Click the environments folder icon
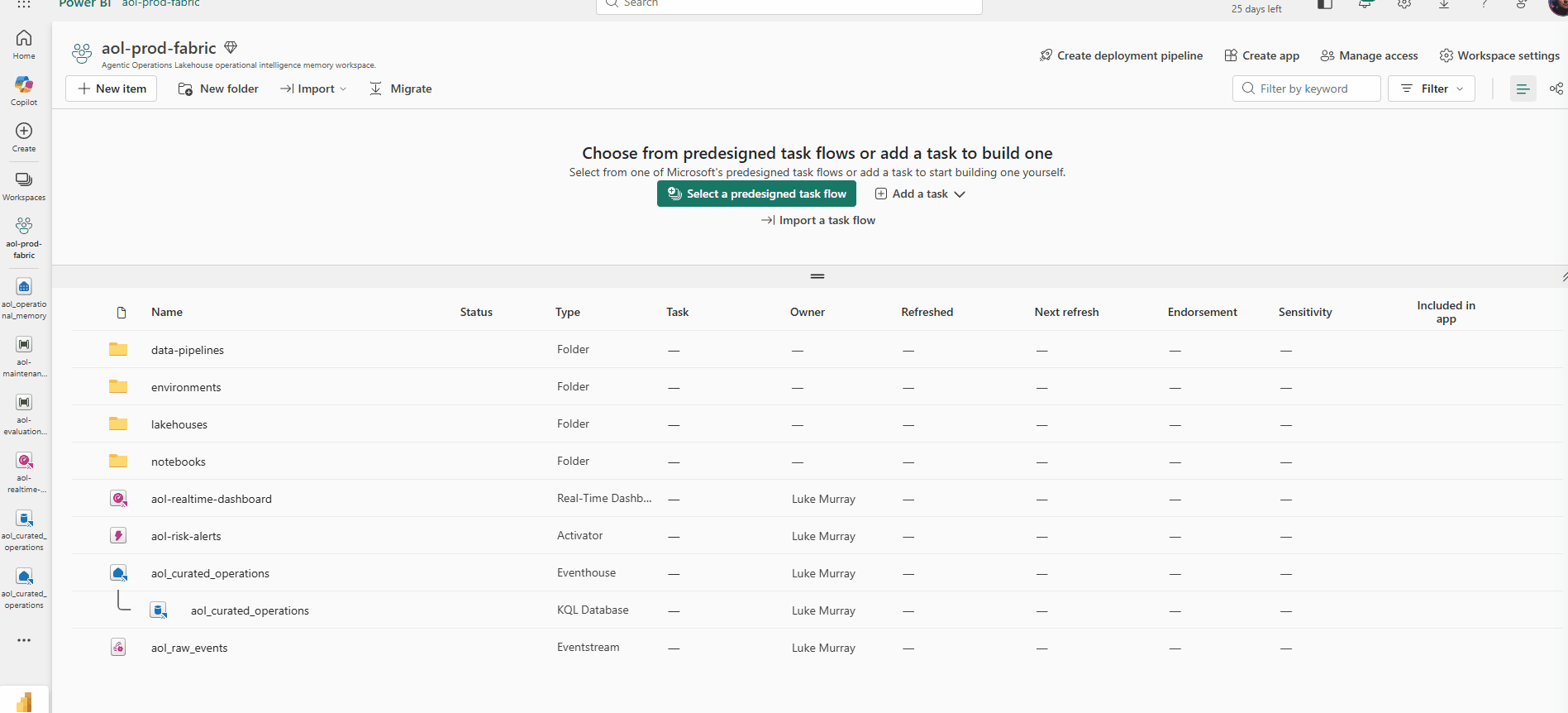Image resolution: width=1568 pixels, height=713 pixels. click(x=118, y=386)
